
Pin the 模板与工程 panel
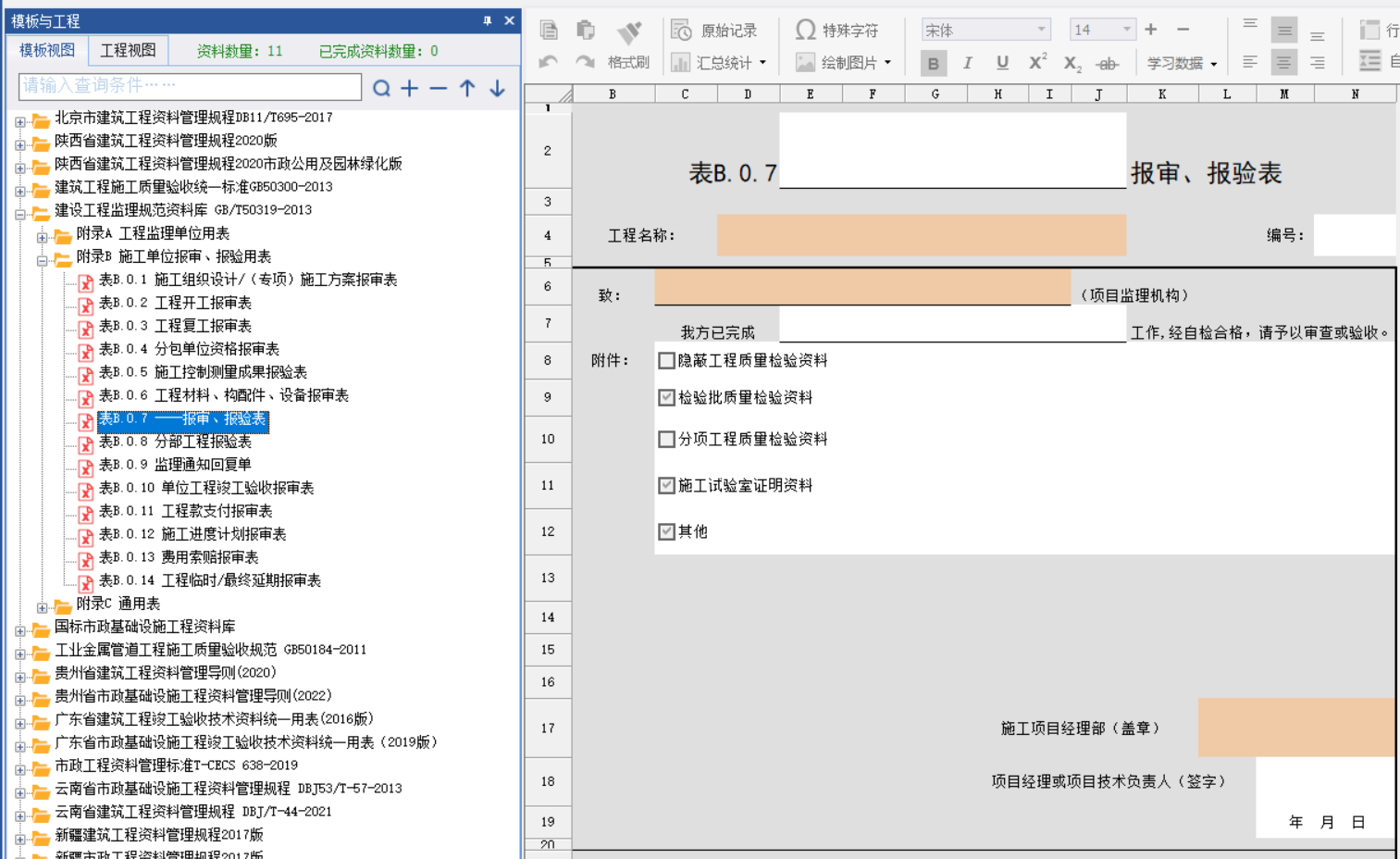[487, 20]
